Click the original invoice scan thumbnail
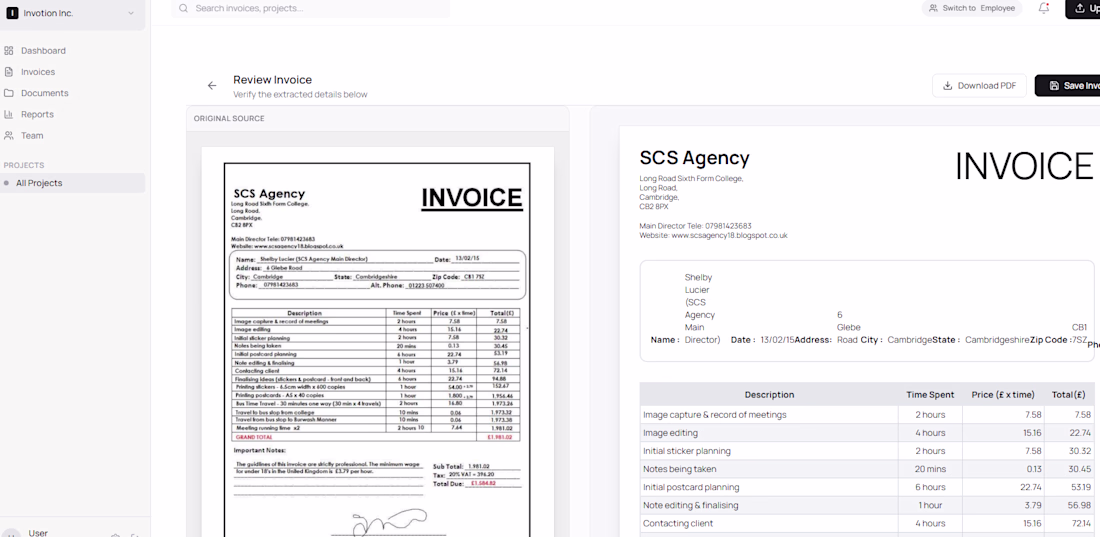 tap(377, 344)
